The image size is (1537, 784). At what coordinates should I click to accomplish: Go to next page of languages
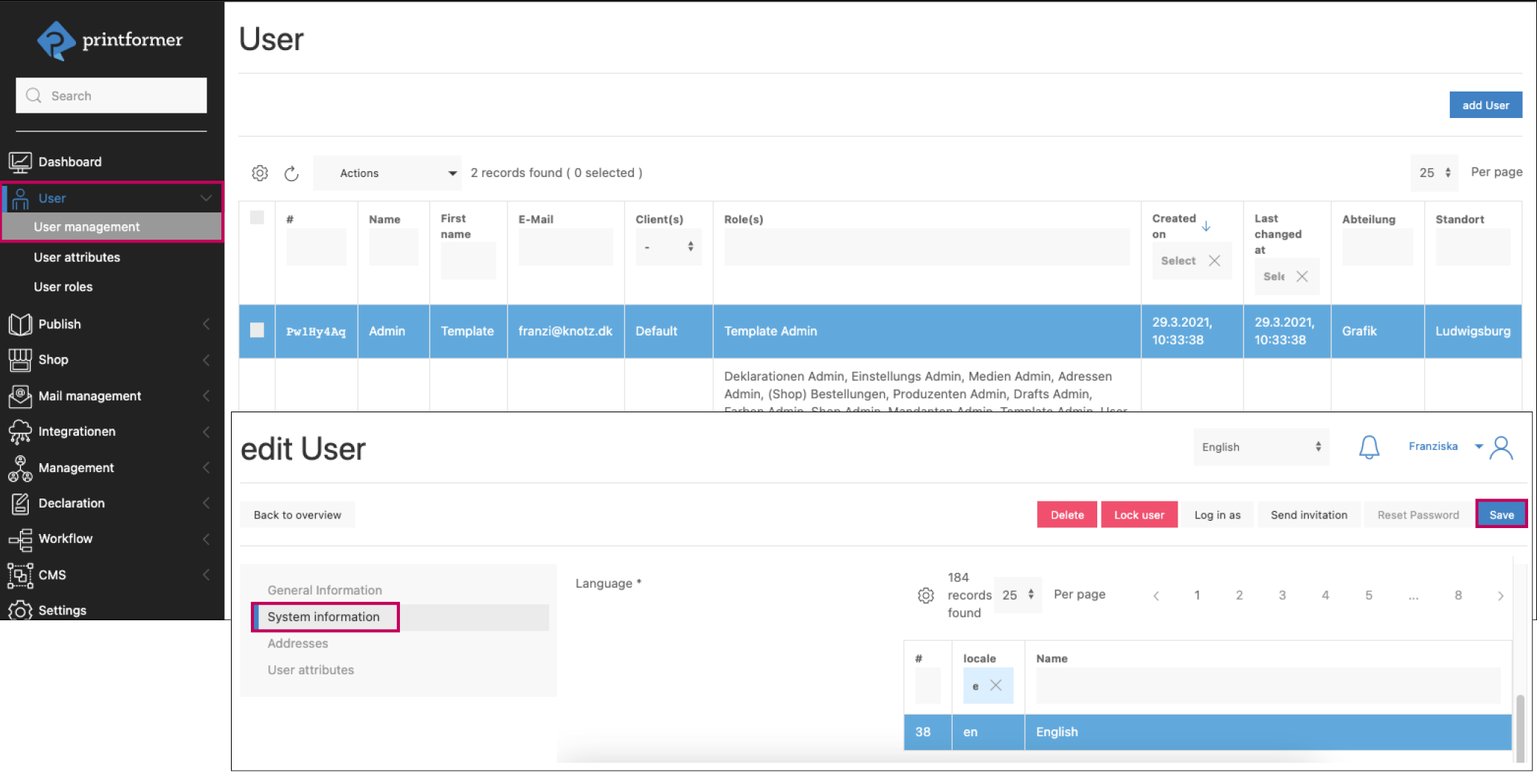pyautogui.click(x=1500, y=596)
